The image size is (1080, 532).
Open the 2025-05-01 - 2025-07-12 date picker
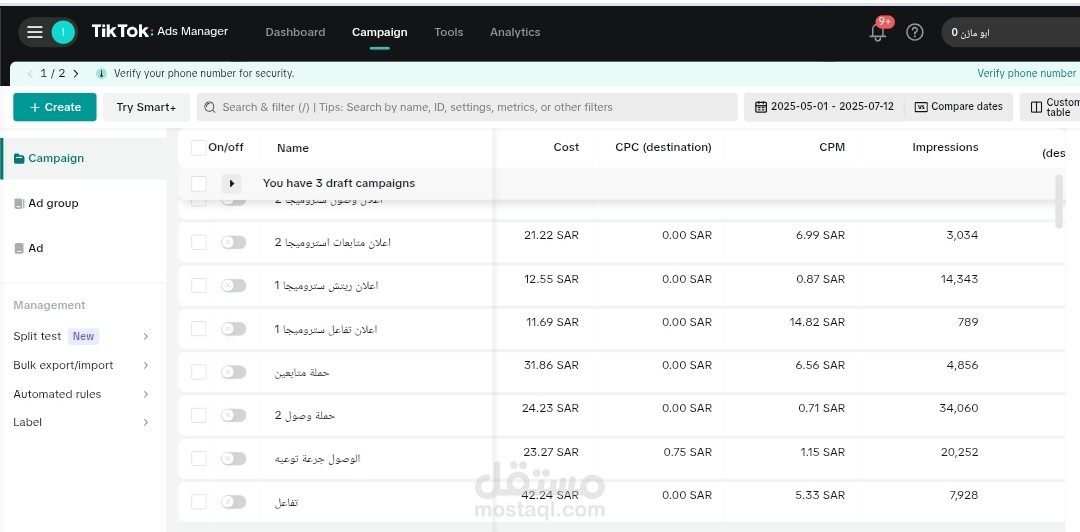tap(824, 107)
